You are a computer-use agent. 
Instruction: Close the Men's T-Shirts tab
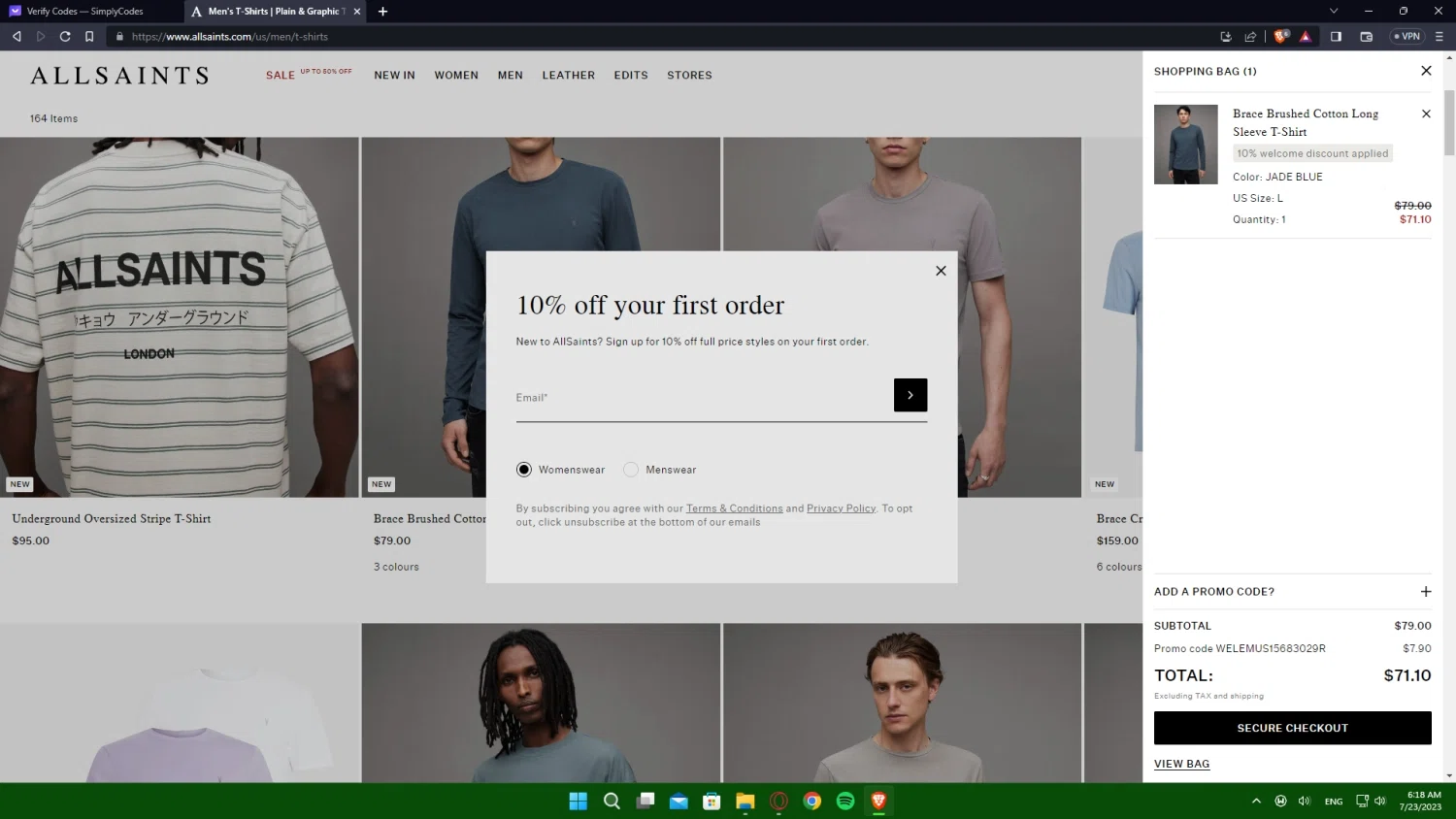pyautogui.click(x=357, y=12)
